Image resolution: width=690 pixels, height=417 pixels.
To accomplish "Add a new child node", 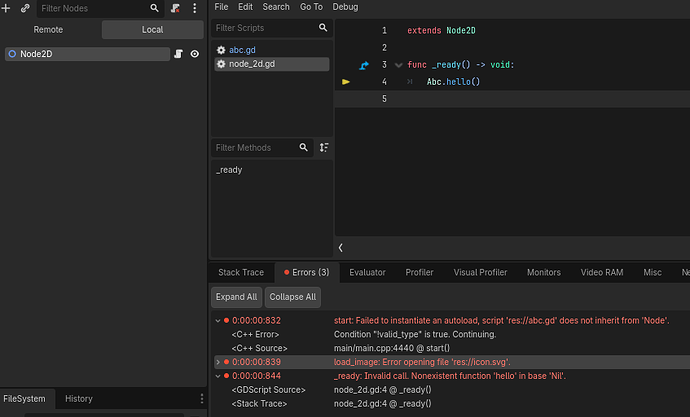I will pyautogui.click(x=6, y=8).
